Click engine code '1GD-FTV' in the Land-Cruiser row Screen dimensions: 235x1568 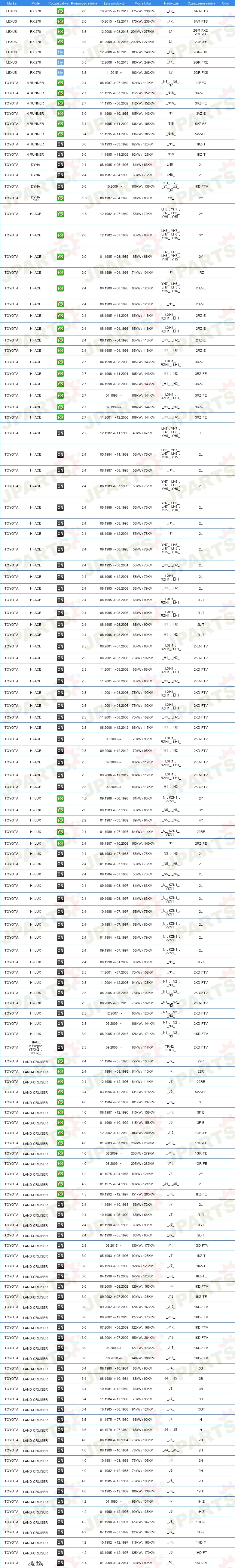pyautogui.click(x=201, y=1246)
